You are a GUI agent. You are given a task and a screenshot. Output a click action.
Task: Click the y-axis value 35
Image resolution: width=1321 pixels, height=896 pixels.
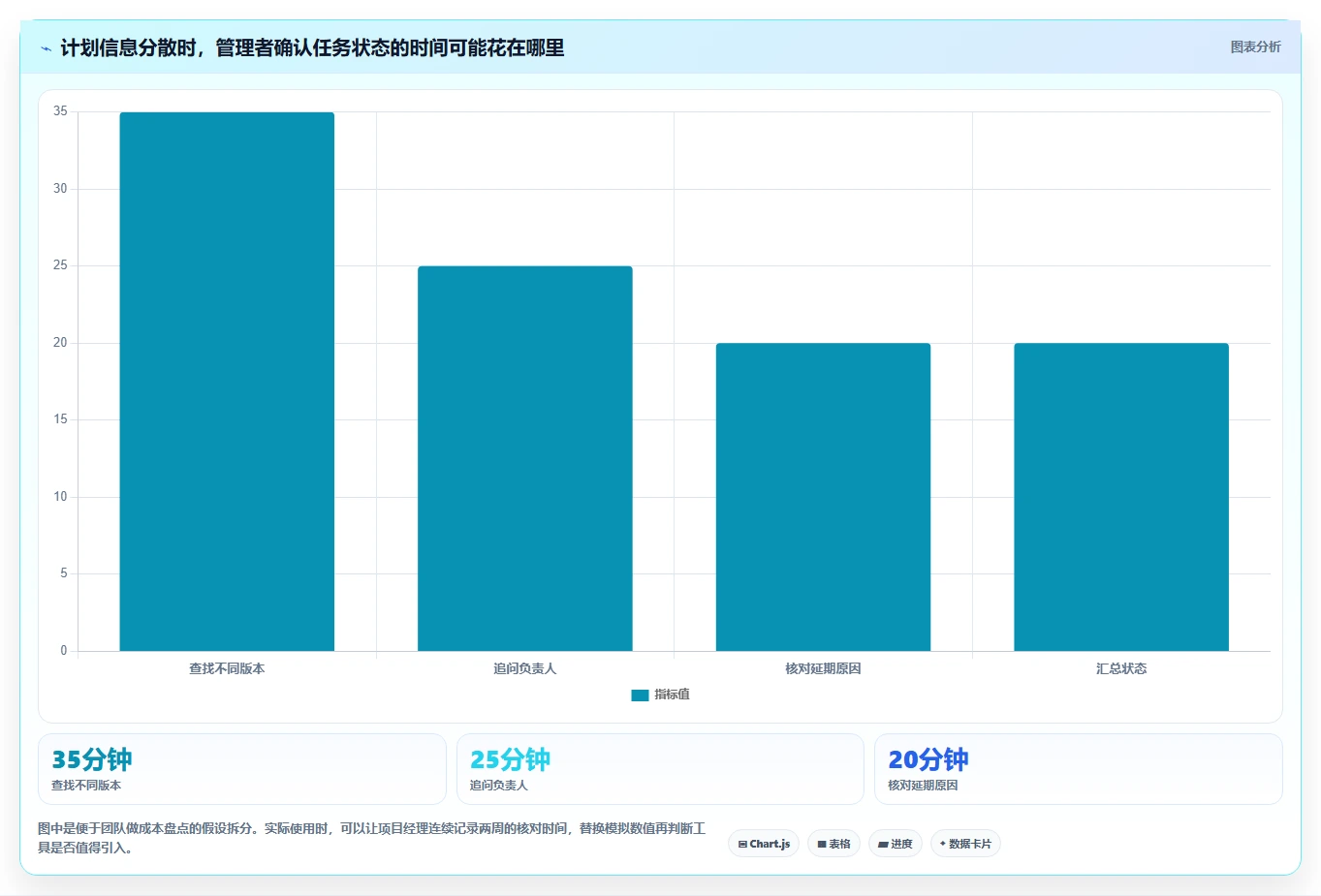(60, 111)
